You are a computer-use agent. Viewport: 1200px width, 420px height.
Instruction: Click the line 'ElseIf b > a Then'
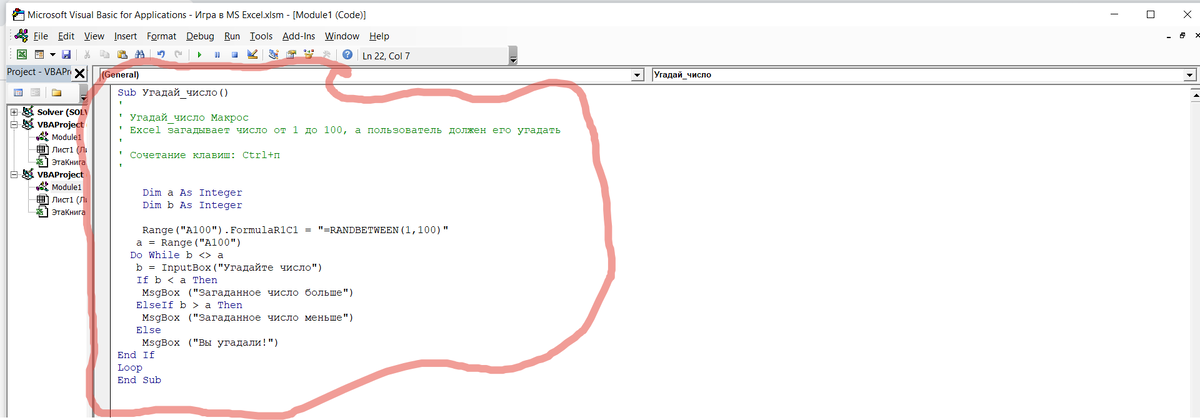coord(189,305)
